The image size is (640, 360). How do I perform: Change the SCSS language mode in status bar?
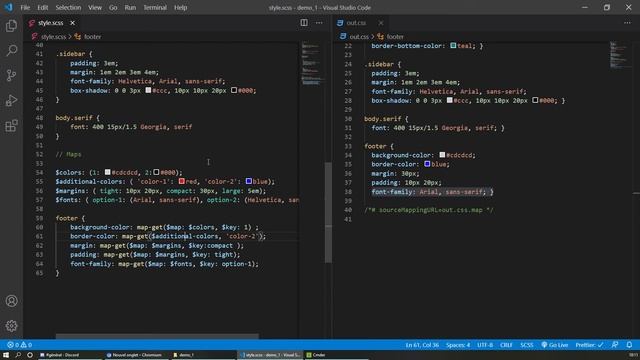527,345
